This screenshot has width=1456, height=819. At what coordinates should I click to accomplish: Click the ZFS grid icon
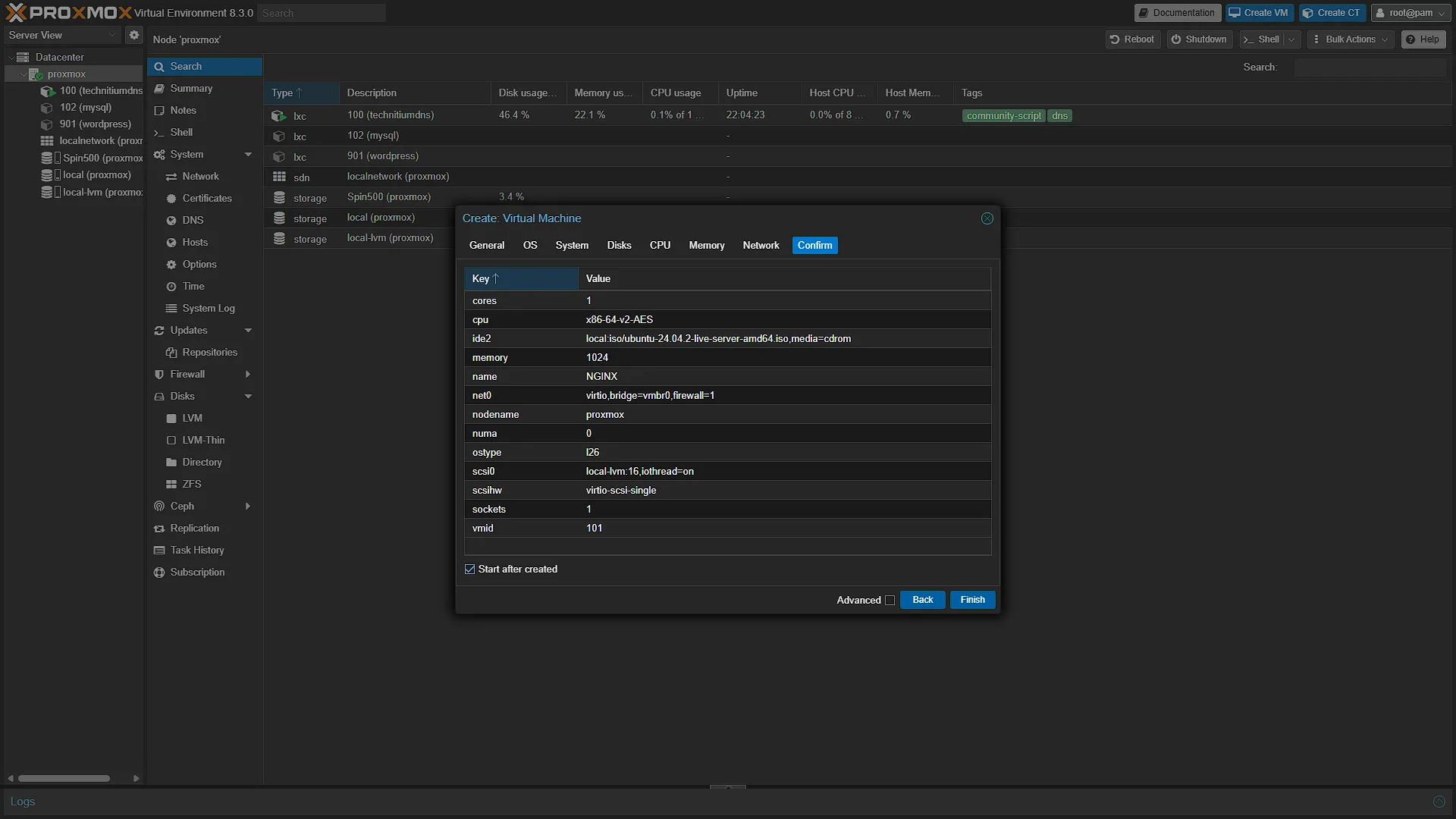point(171,485)
